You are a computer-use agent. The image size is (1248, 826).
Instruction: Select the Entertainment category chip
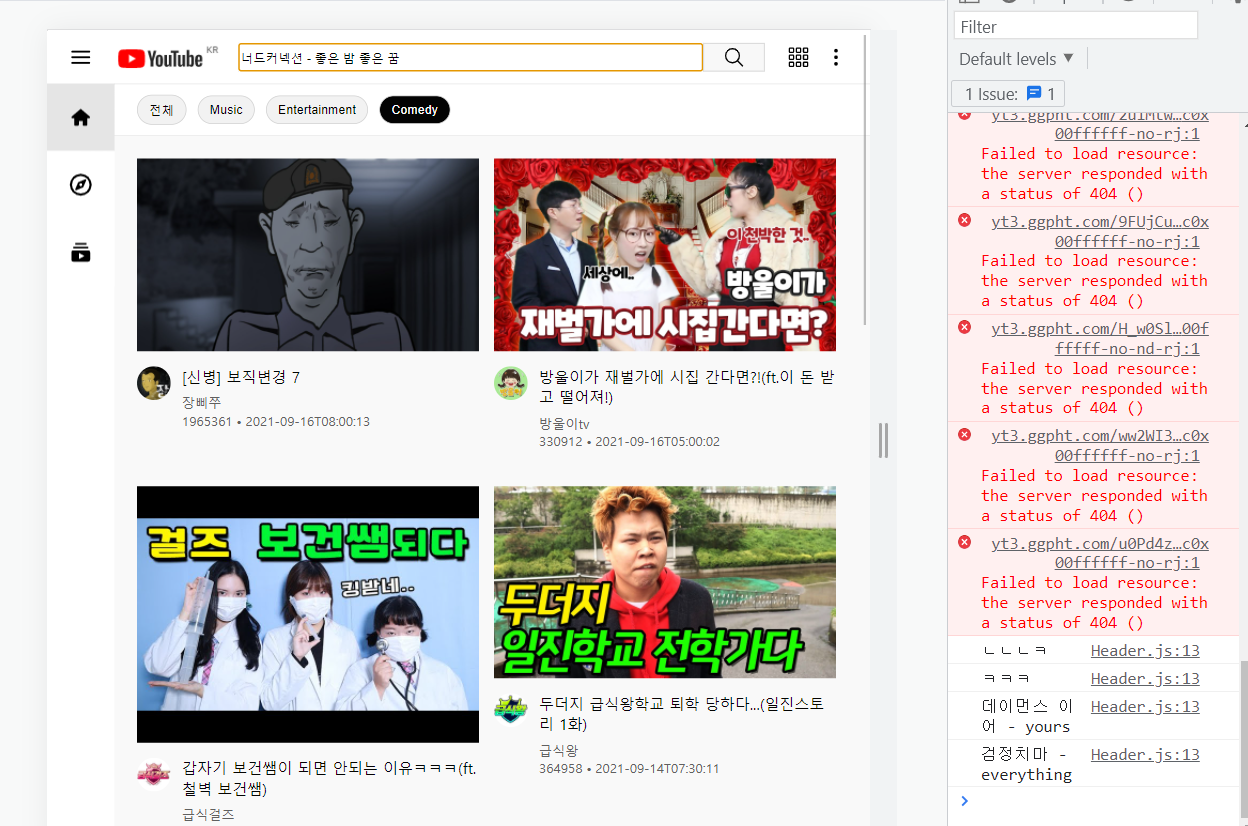pyautogui.click(x=317, y=110)
